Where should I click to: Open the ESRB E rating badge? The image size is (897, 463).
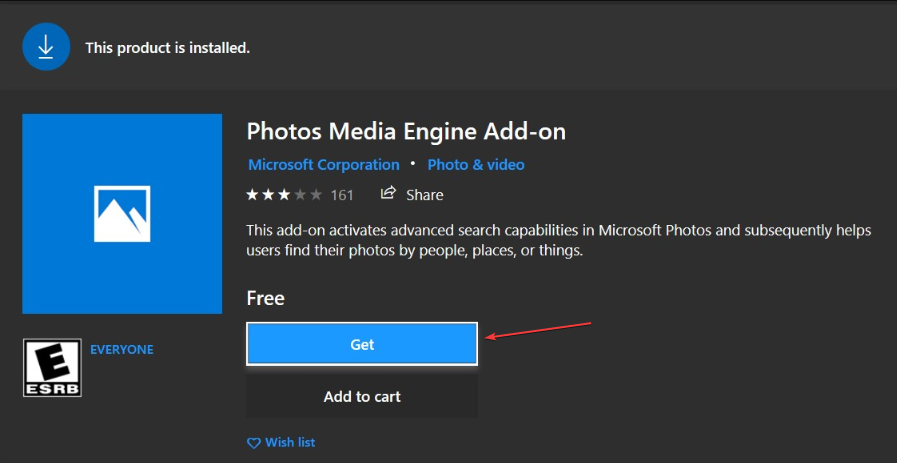coord(52,367)
